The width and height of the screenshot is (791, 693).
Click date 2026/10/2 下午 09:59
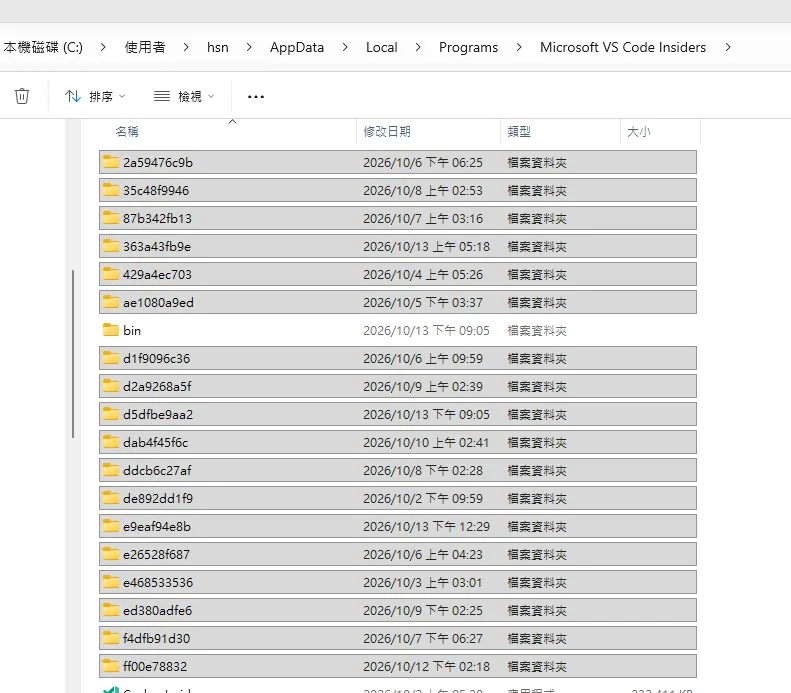423,498
